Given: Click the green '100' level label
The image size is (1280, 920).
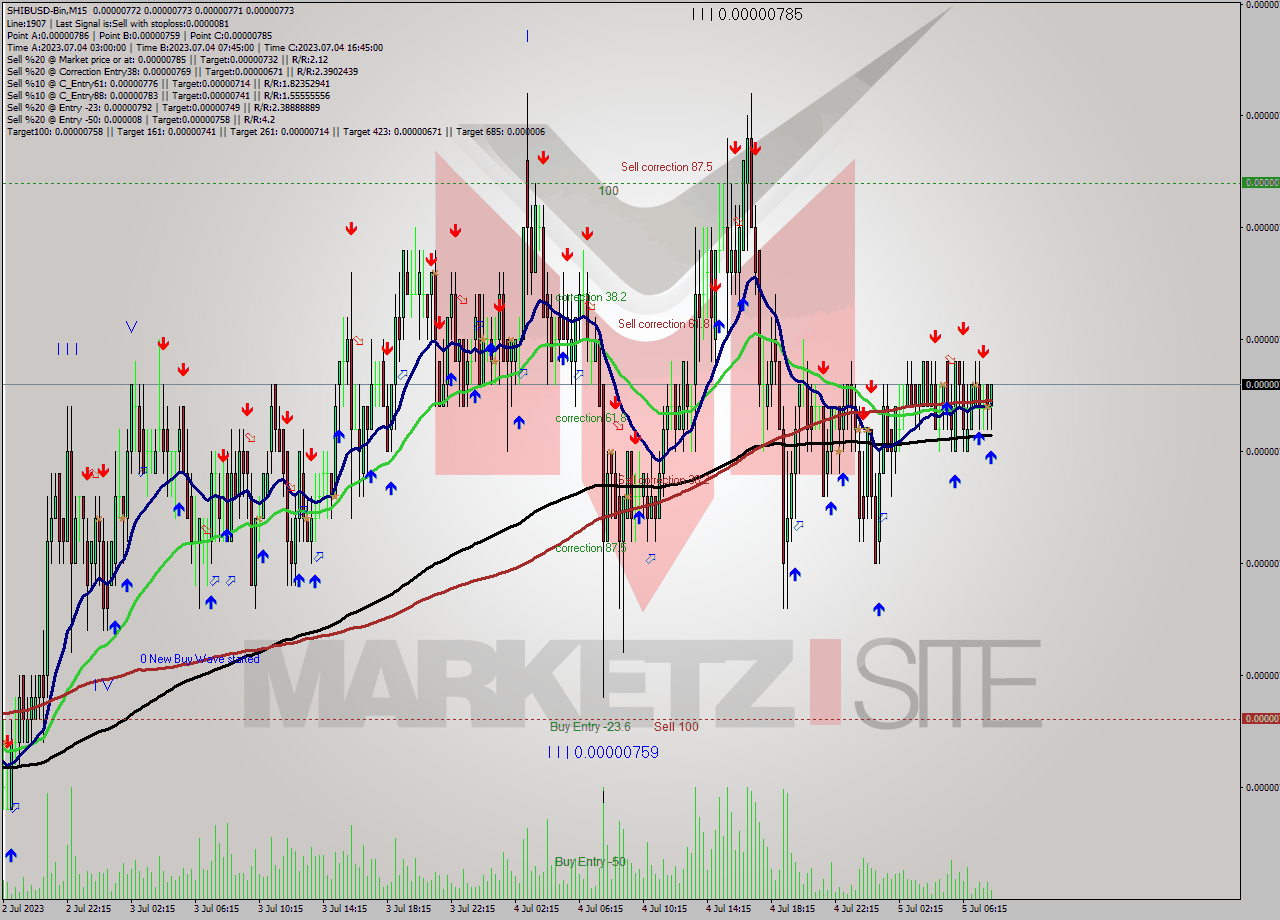Looking at the screenshot, I should [x=608, y=190].
